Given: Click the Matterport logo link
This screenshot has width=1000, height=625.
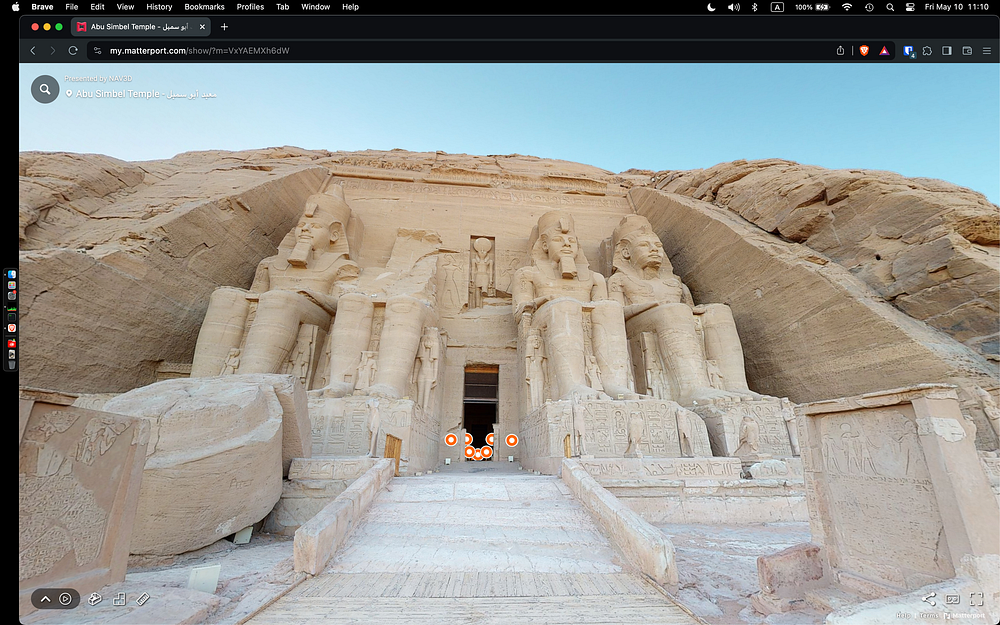Looking at the screenshot, I should click(x=964, y=615).
